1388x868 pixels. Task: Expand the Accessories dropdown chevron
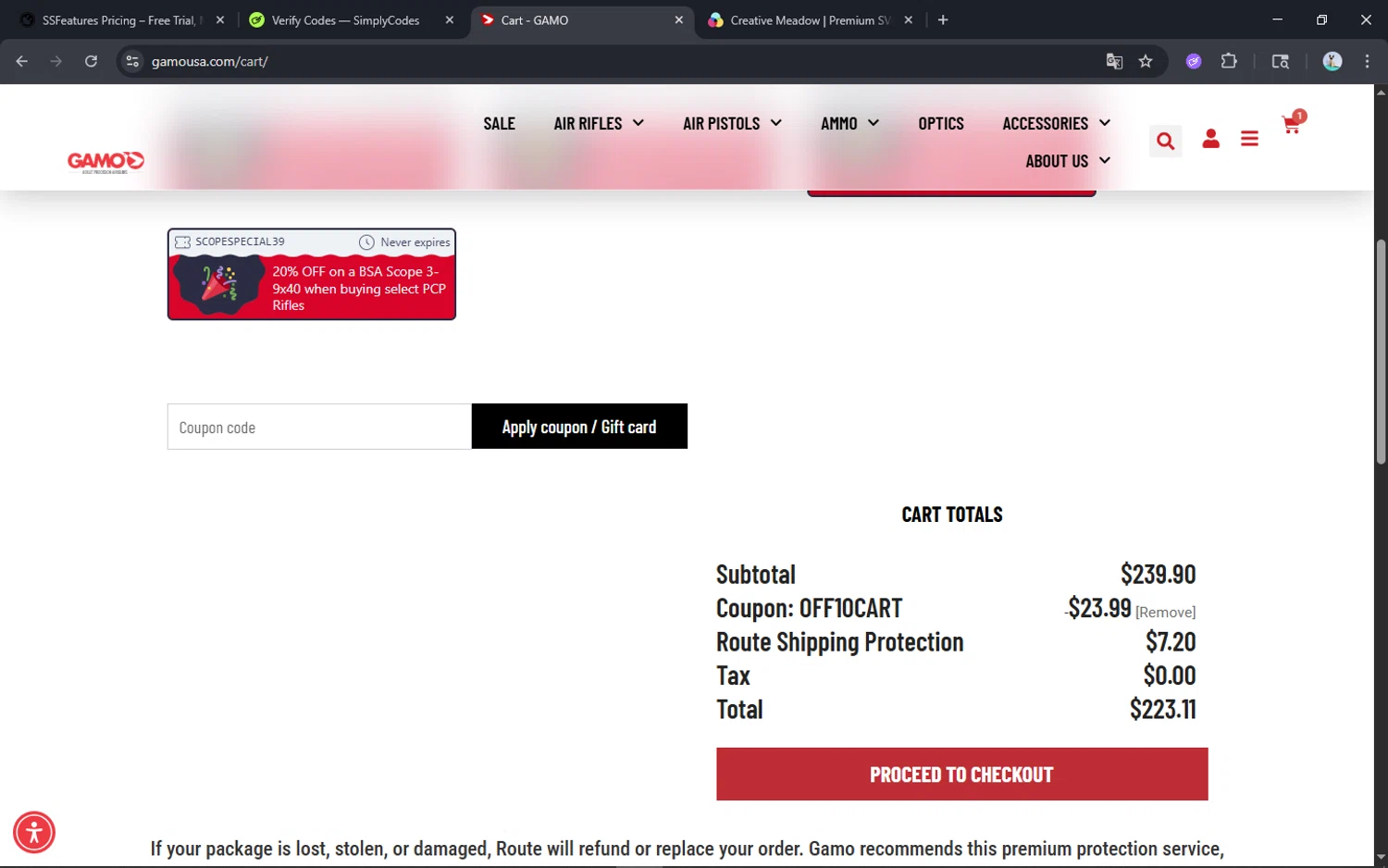coord(1105,122)
